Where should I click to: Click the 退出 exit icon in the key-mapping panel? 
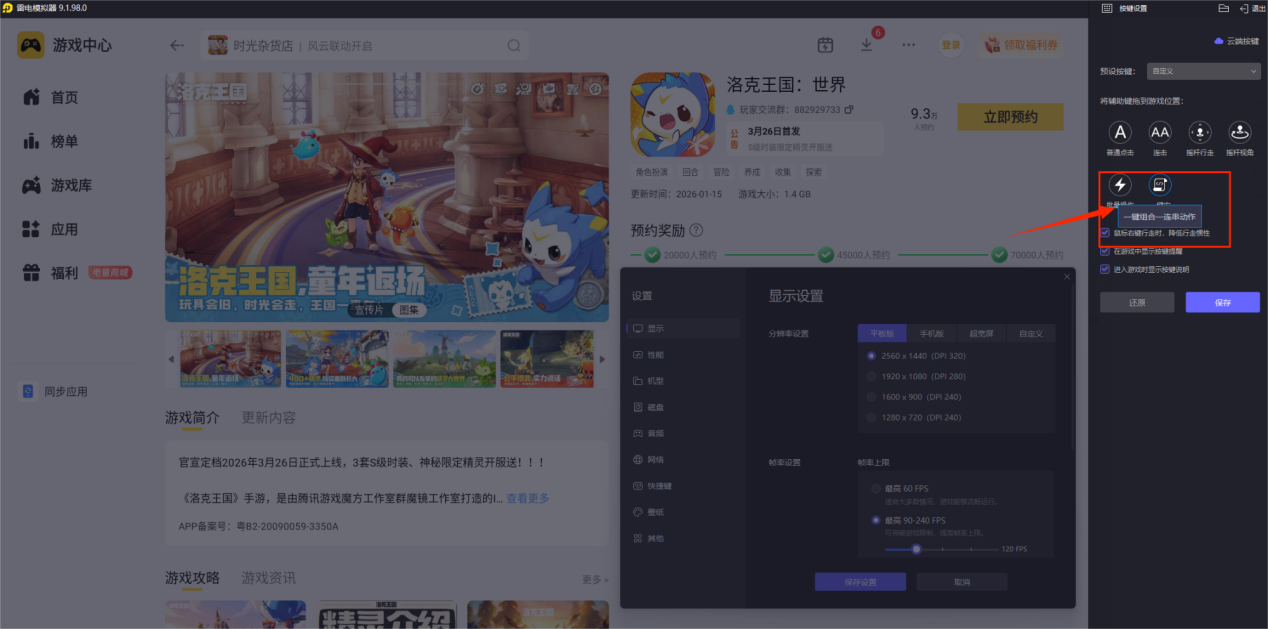(1250, 8)
